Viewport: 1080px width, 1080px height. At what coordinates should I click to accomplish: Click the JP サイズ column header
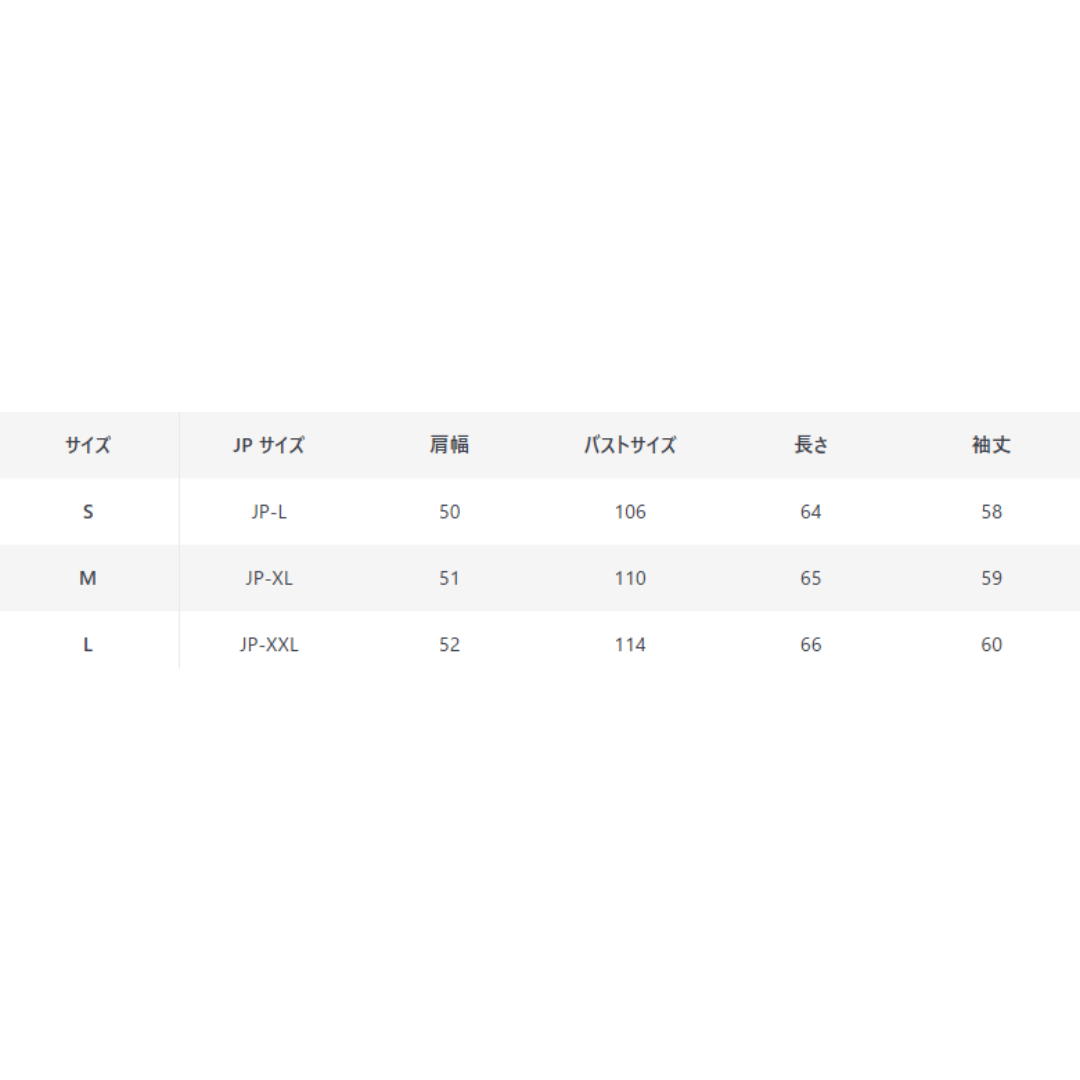[269, 445]
